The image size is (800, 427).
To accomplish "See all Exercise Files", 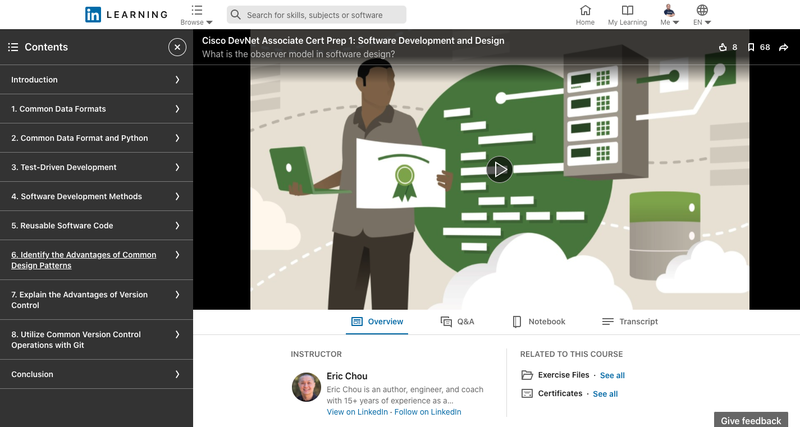I will pyautogui.click(x=612, y=375).
